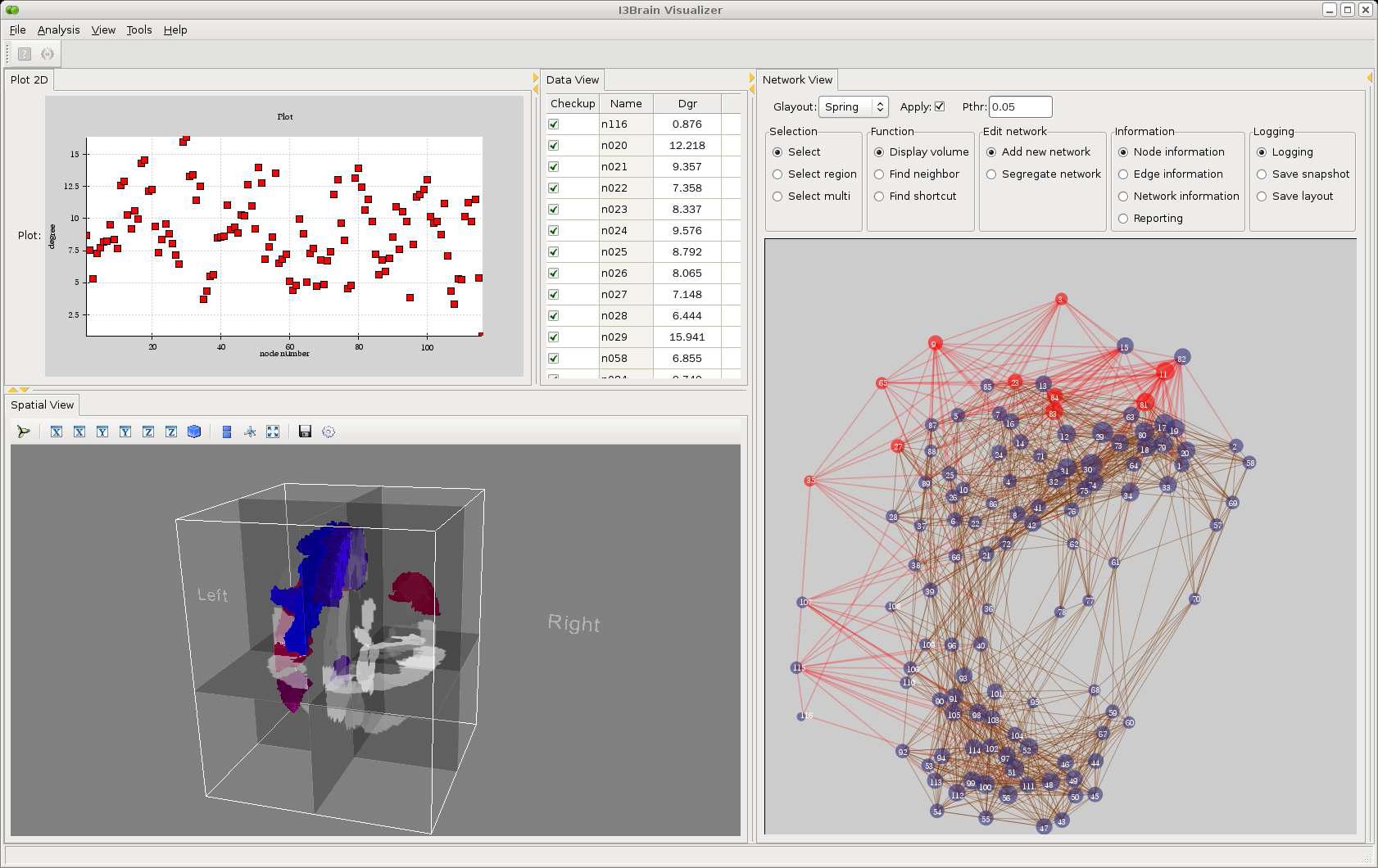Select Edge information radio button
The width and height of the screenshot is (1378, 868).
[1170, 174]
